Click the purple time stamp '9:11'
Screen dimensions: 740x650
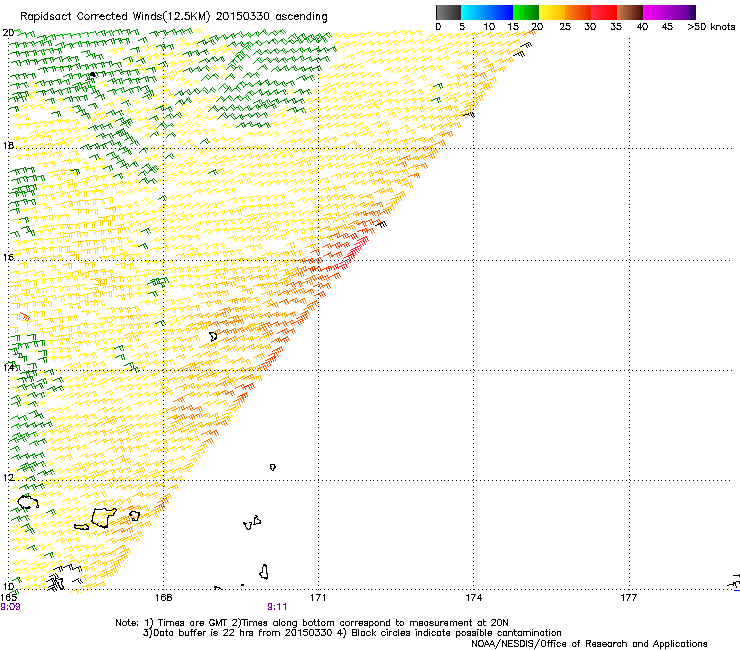tap(277, 607)
